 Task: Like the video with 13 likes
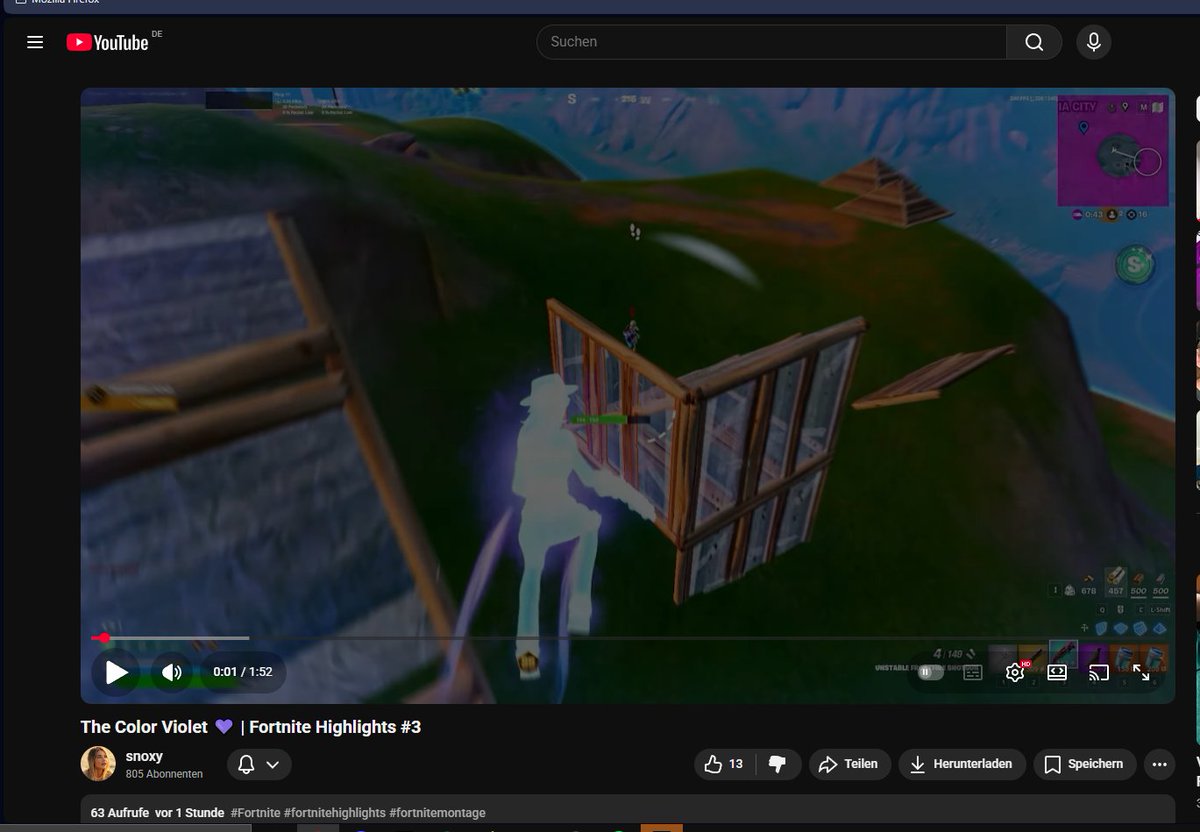(725, 764)
